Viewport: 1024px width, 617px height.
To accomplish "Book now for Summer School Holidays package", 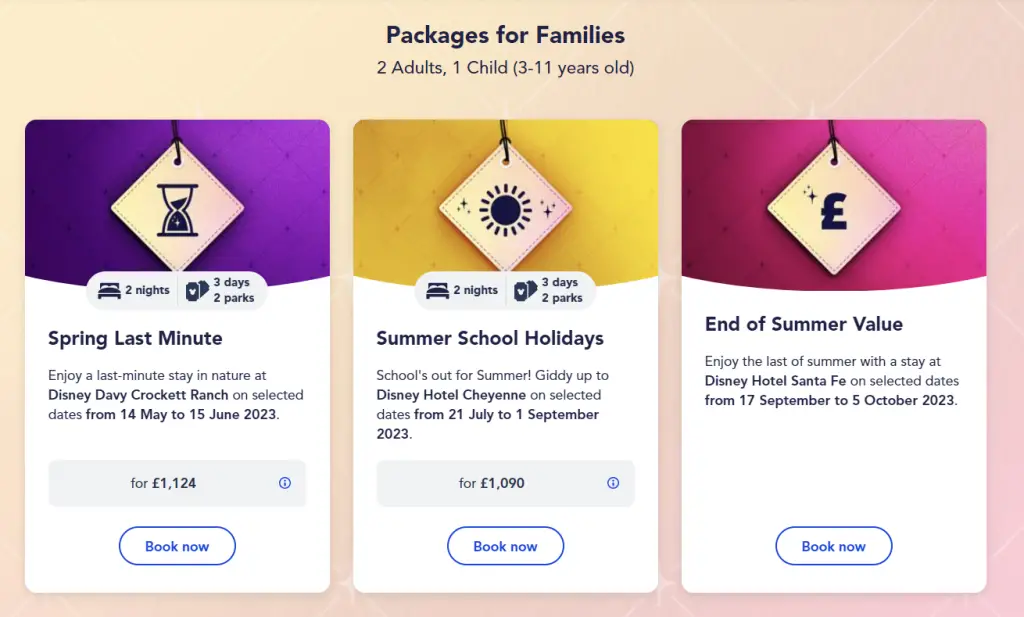I will coord(505,546).
